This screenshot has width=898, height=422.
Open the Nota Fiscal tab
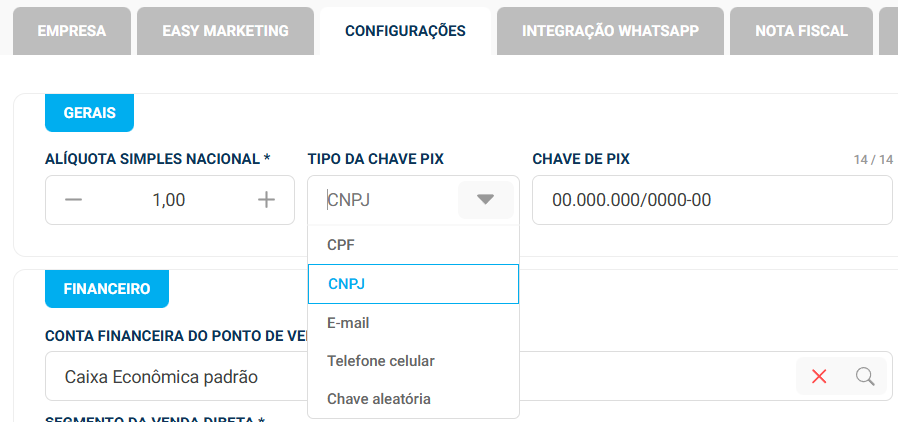(801, 31)
